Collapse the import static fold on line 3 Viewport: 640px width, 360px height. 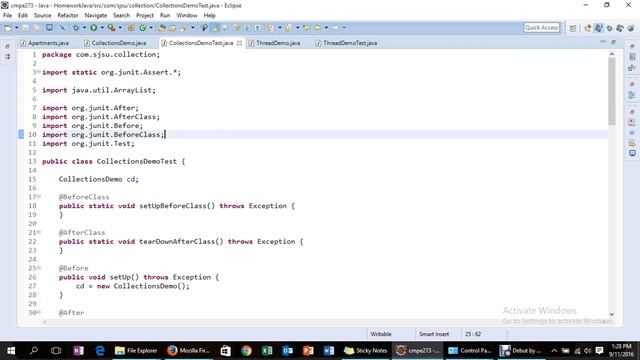(39, 72)
